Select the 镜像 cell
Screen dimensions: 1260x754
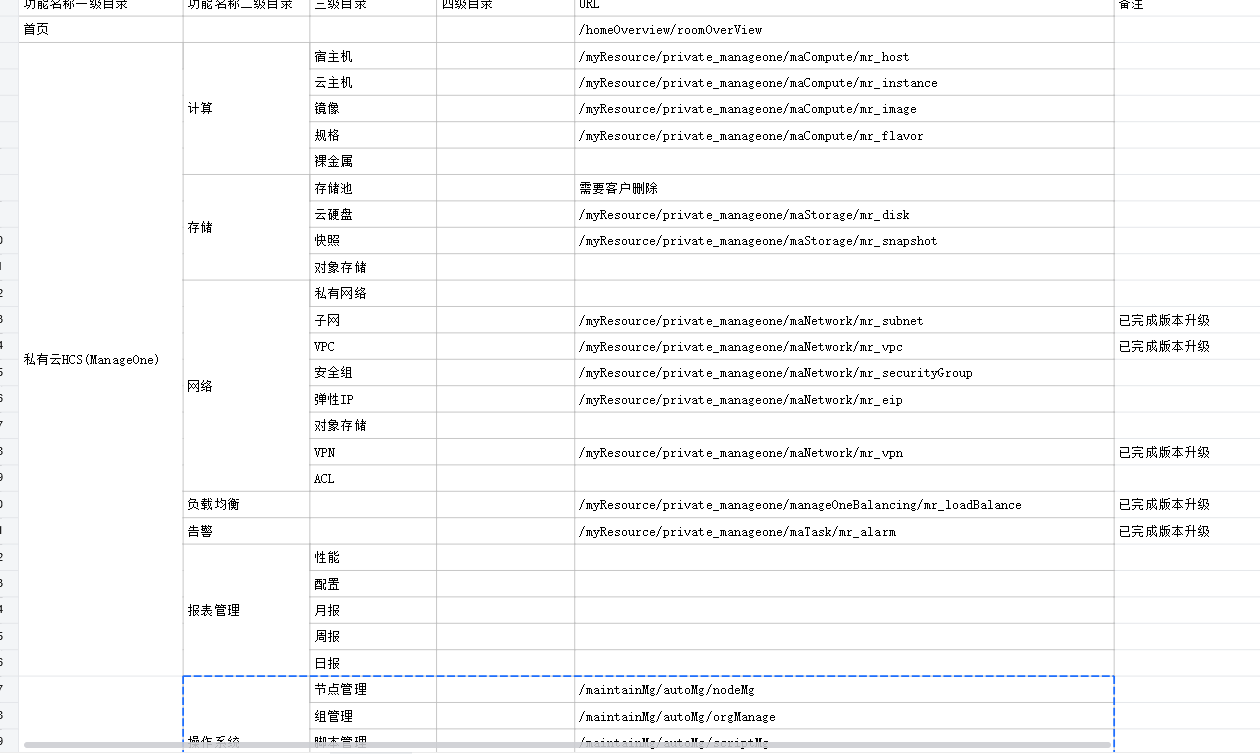[372, 109]
